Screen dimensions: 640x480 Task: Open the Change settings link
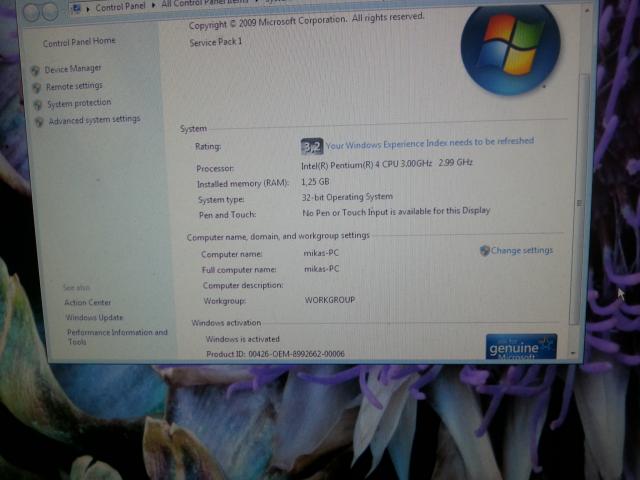click(x=521, y=250)
